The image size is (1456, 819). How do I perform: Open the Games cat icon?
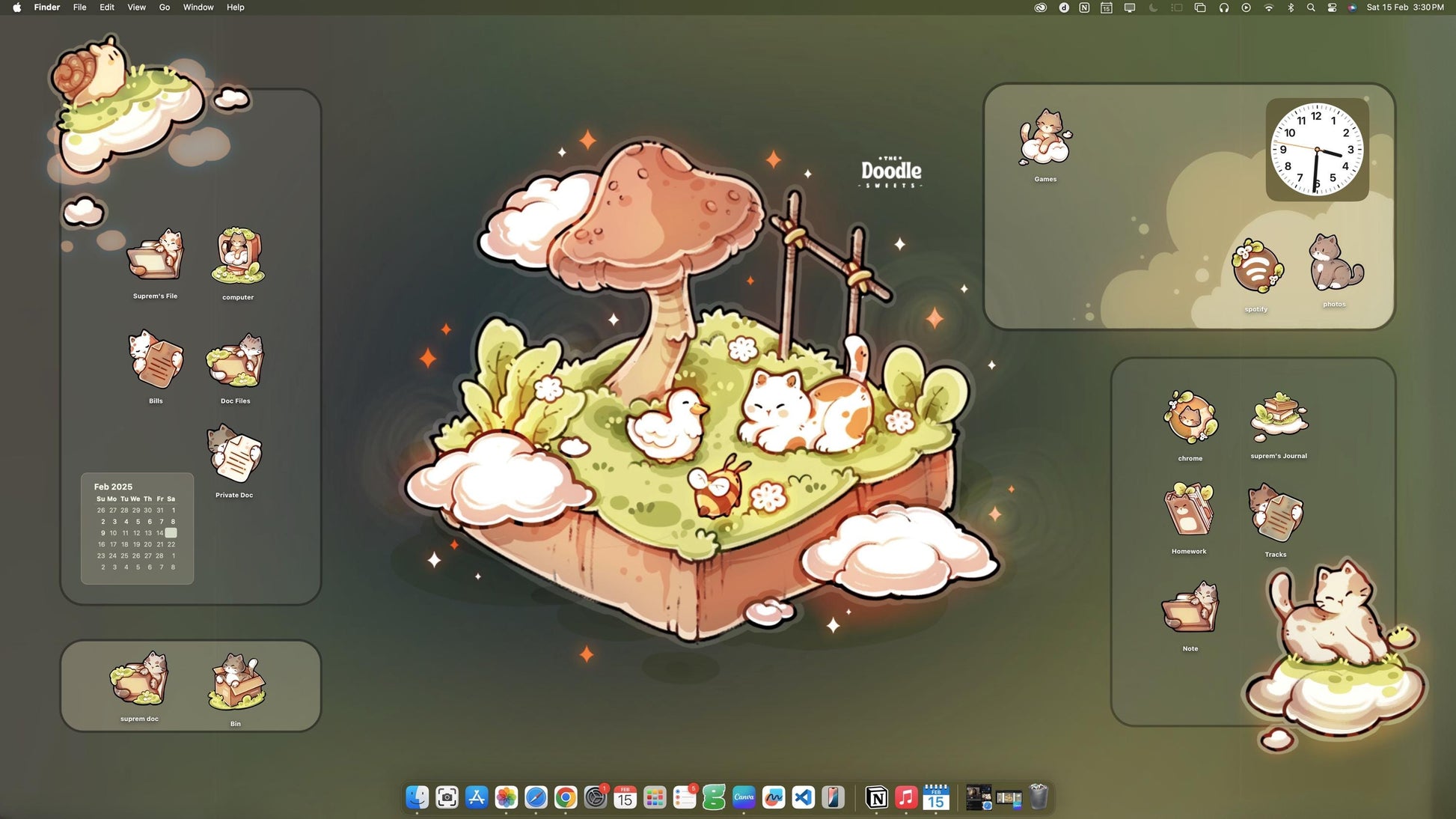point(1045,138)
